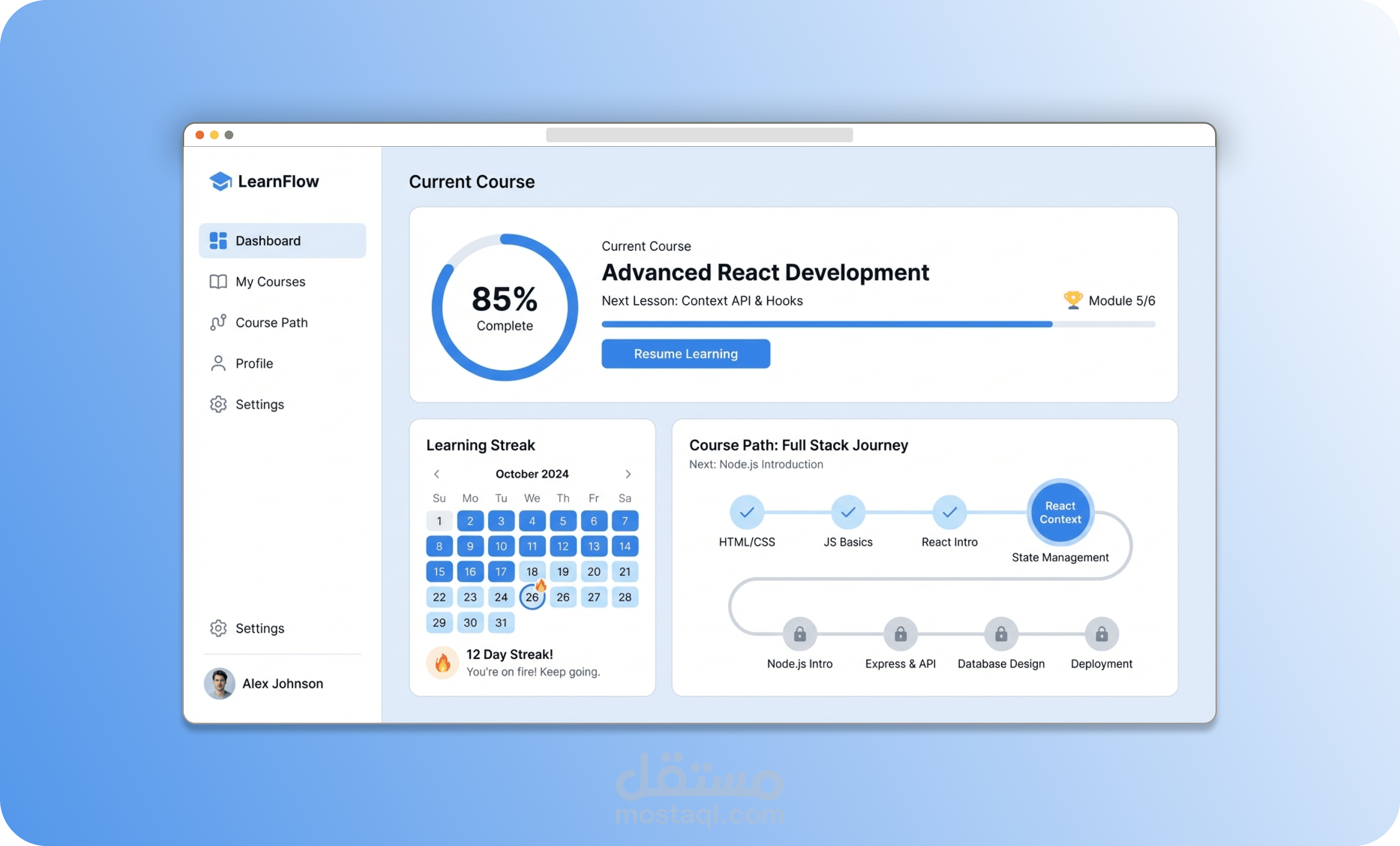Click the trophy icon next to Module 5/6
The image size is (1400, 846).
[1073, 300]
